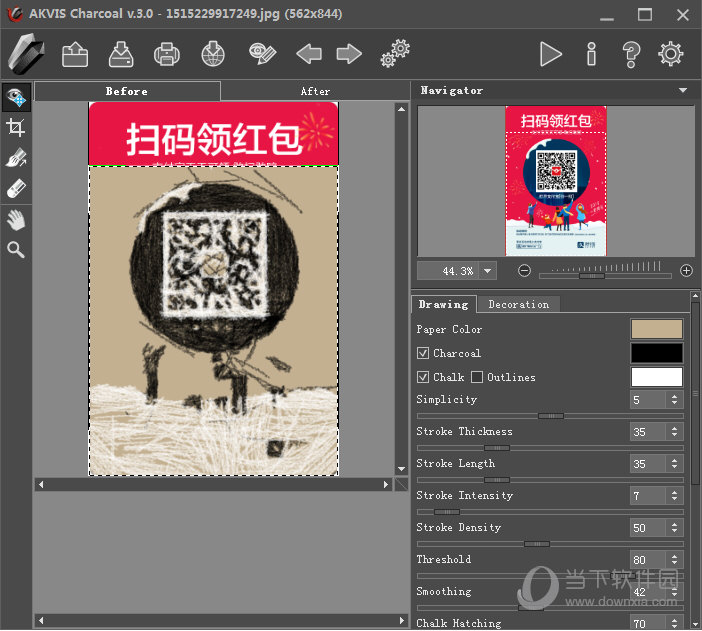The image size is (702, 631).
Task: Select the Hand pan tool
Action: (16, 220)
